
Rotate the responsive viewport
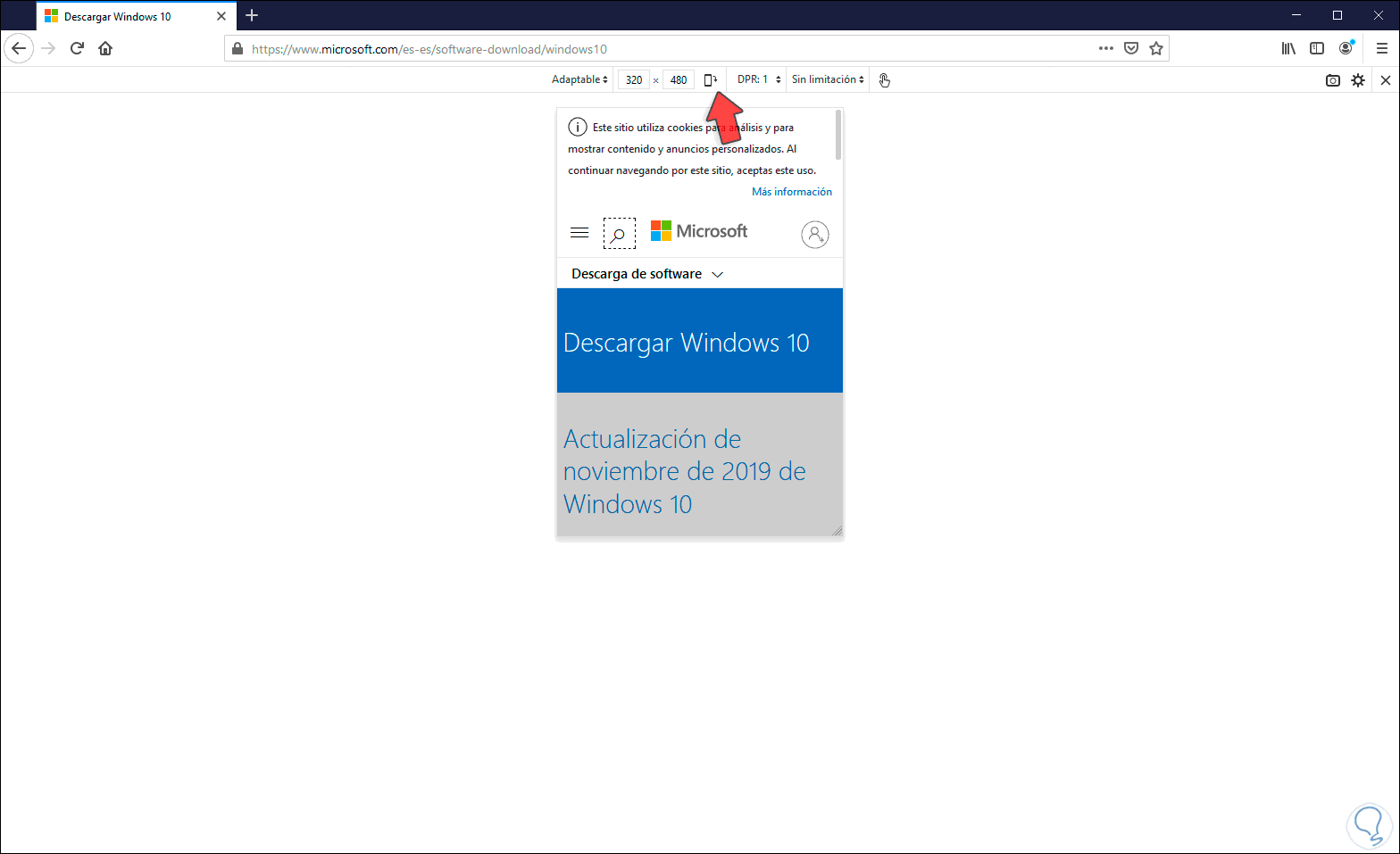(x=711, y=79)
